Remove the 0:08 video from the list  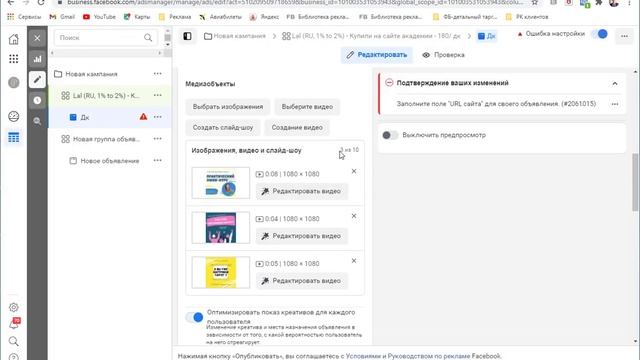[x=354, y=171]
